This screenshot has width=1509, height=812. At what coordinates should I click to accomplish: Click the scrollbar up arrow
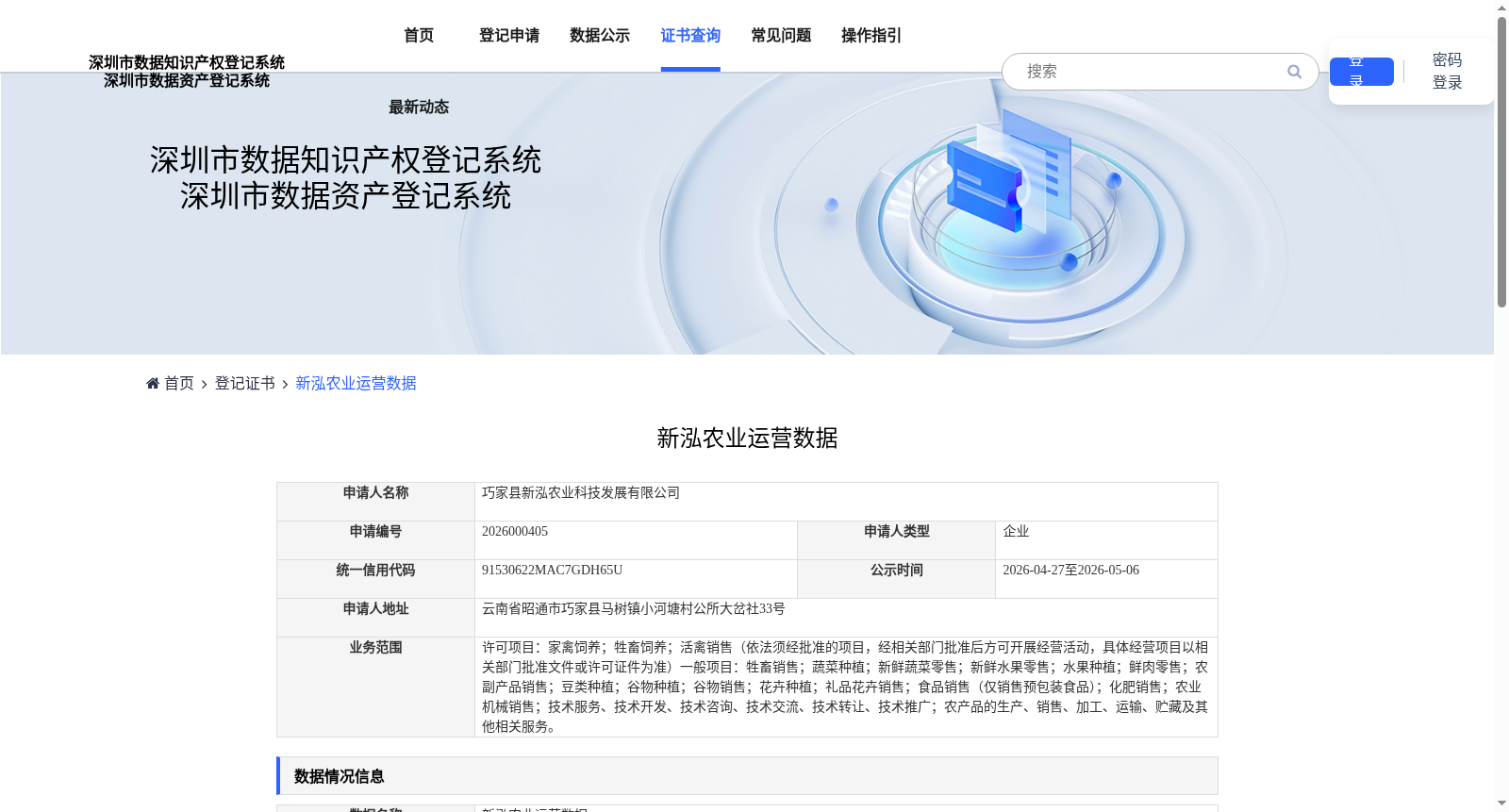click(1501, 8)
